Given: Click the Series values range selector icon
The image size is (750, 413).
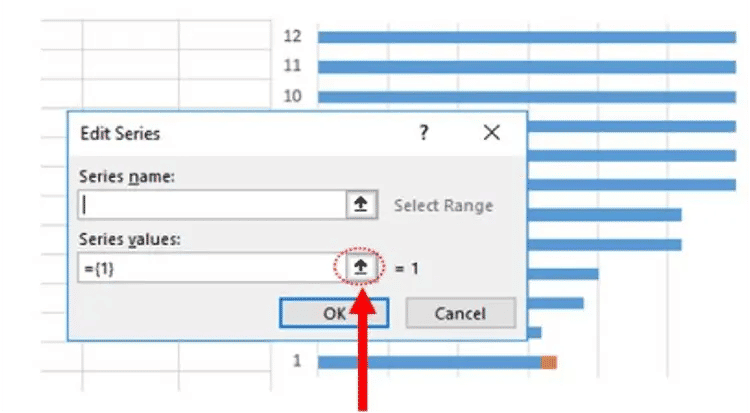Looking at the screenshot, I should [x=360, y=268].
